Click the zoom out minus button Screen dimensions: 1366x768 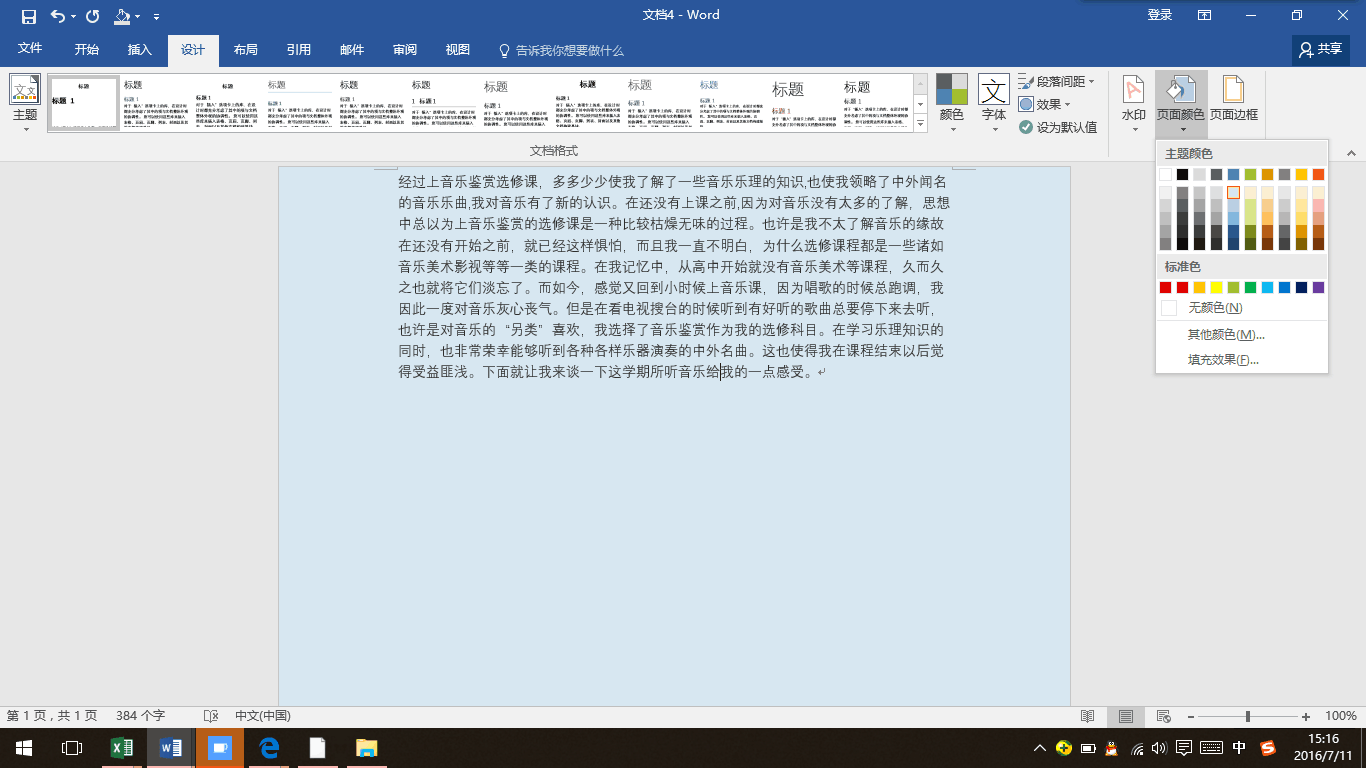(1190, 717)
